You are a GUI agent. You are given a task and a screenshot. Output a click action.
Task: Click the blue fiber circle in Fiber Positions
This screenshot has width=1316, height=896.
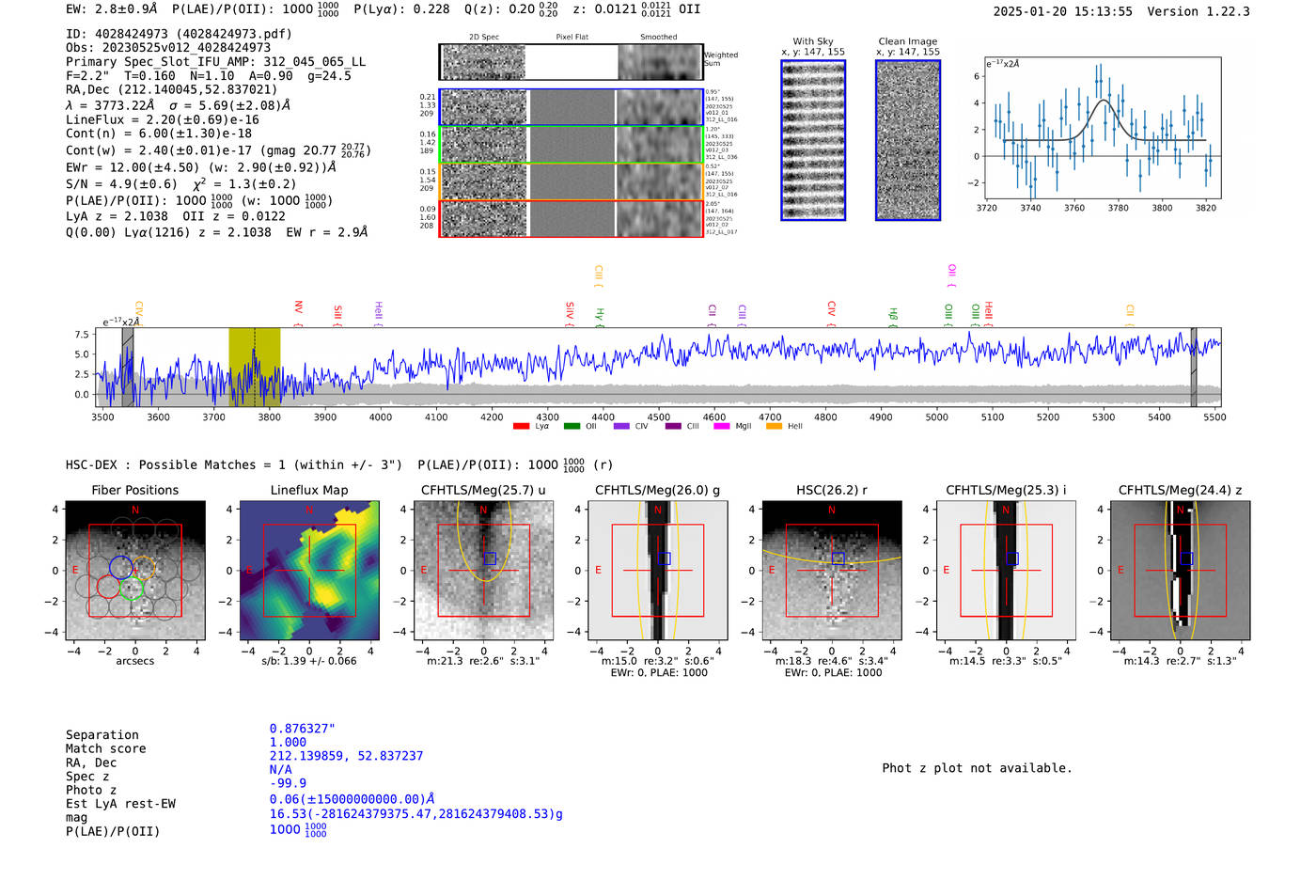(x=120, y=566)
